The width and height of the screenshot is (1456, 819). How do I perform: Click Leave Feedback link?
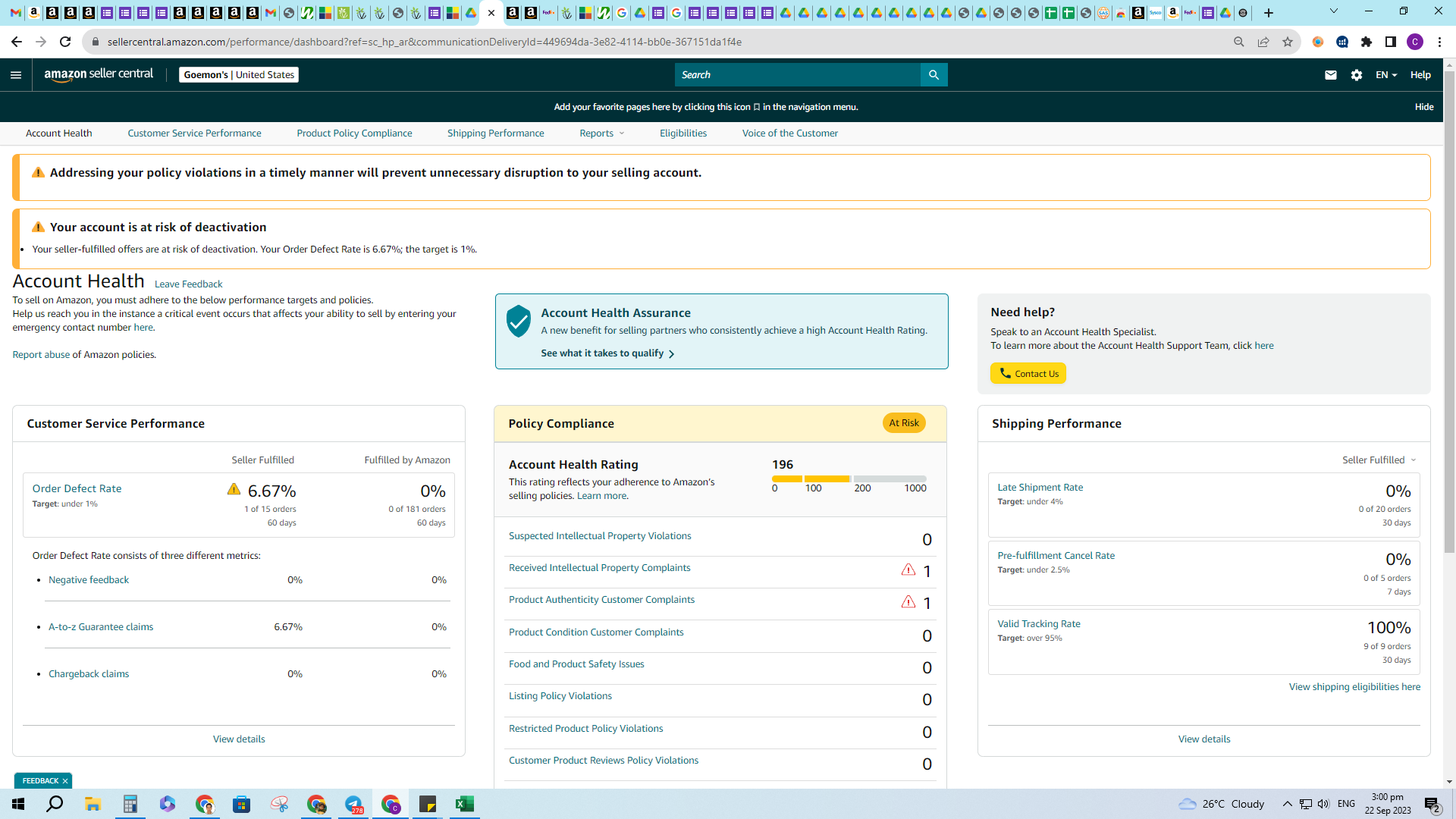[188, 284]
